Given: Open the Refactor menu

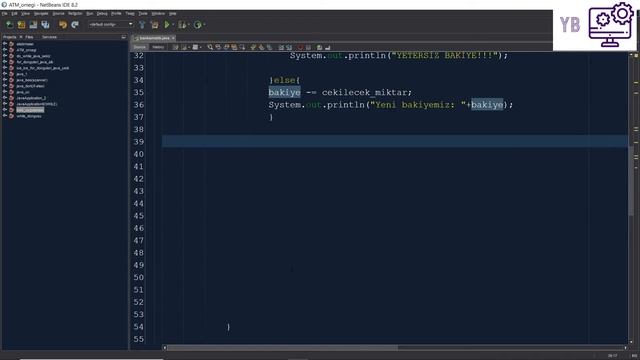Looking at the screenshot, I should point(75,13).
